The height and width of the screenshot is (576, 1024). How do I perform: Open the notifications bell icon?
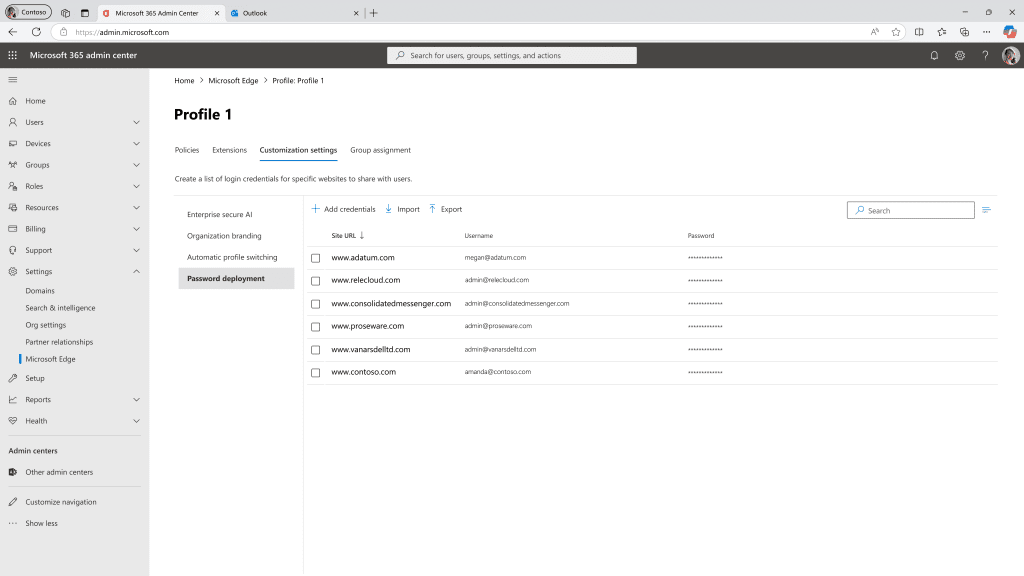tap(934, 56)
